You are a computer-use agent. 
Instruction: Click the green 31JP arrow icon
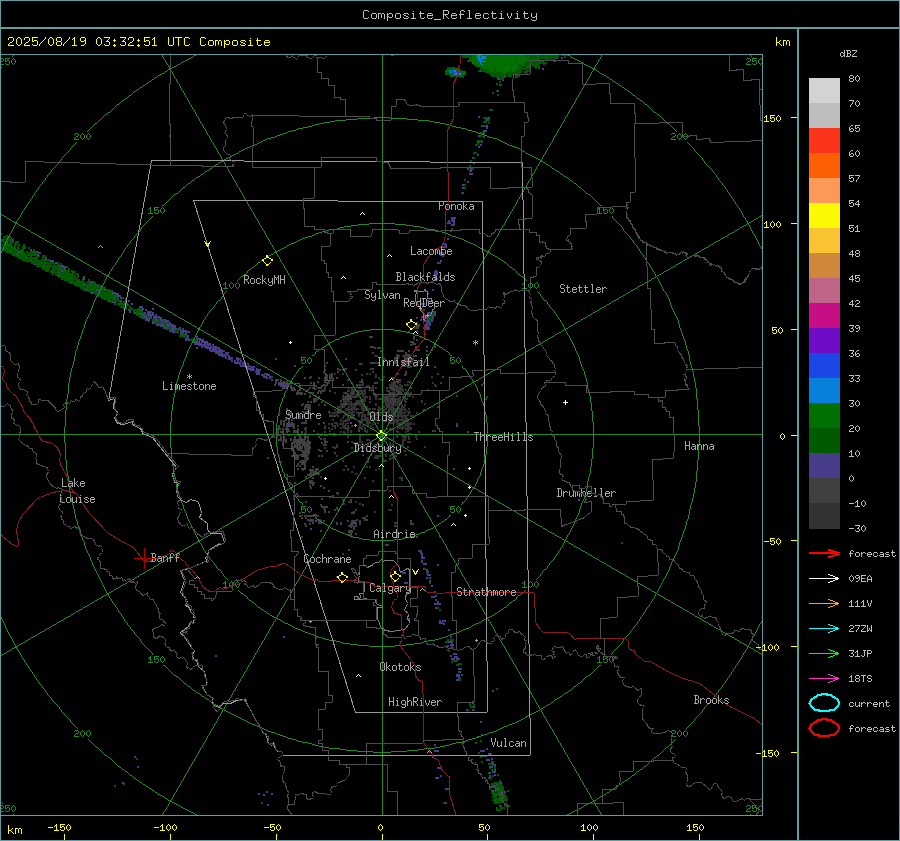coord(824,653)
